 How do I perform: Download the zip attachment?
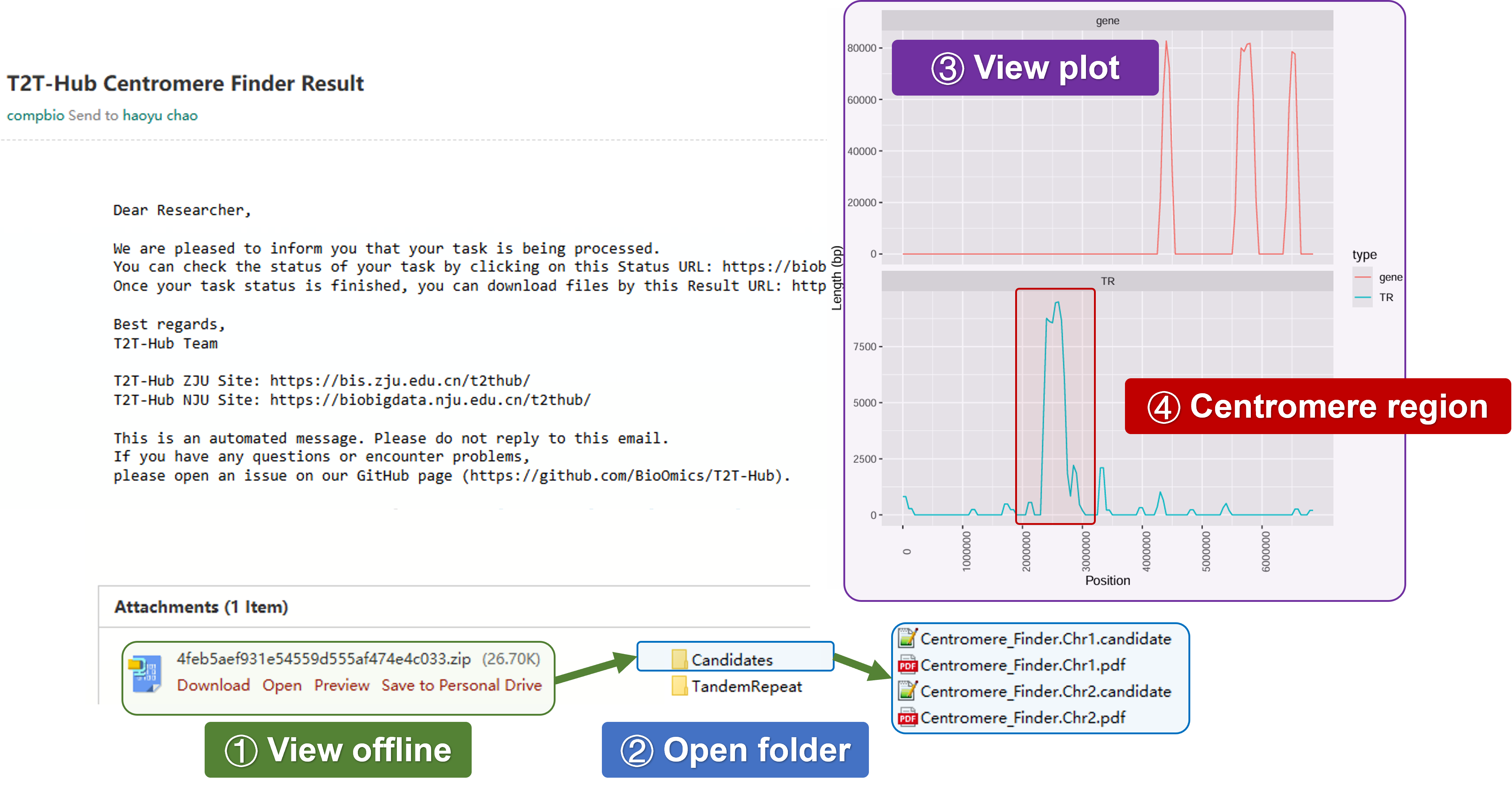[x=213, y=685]
